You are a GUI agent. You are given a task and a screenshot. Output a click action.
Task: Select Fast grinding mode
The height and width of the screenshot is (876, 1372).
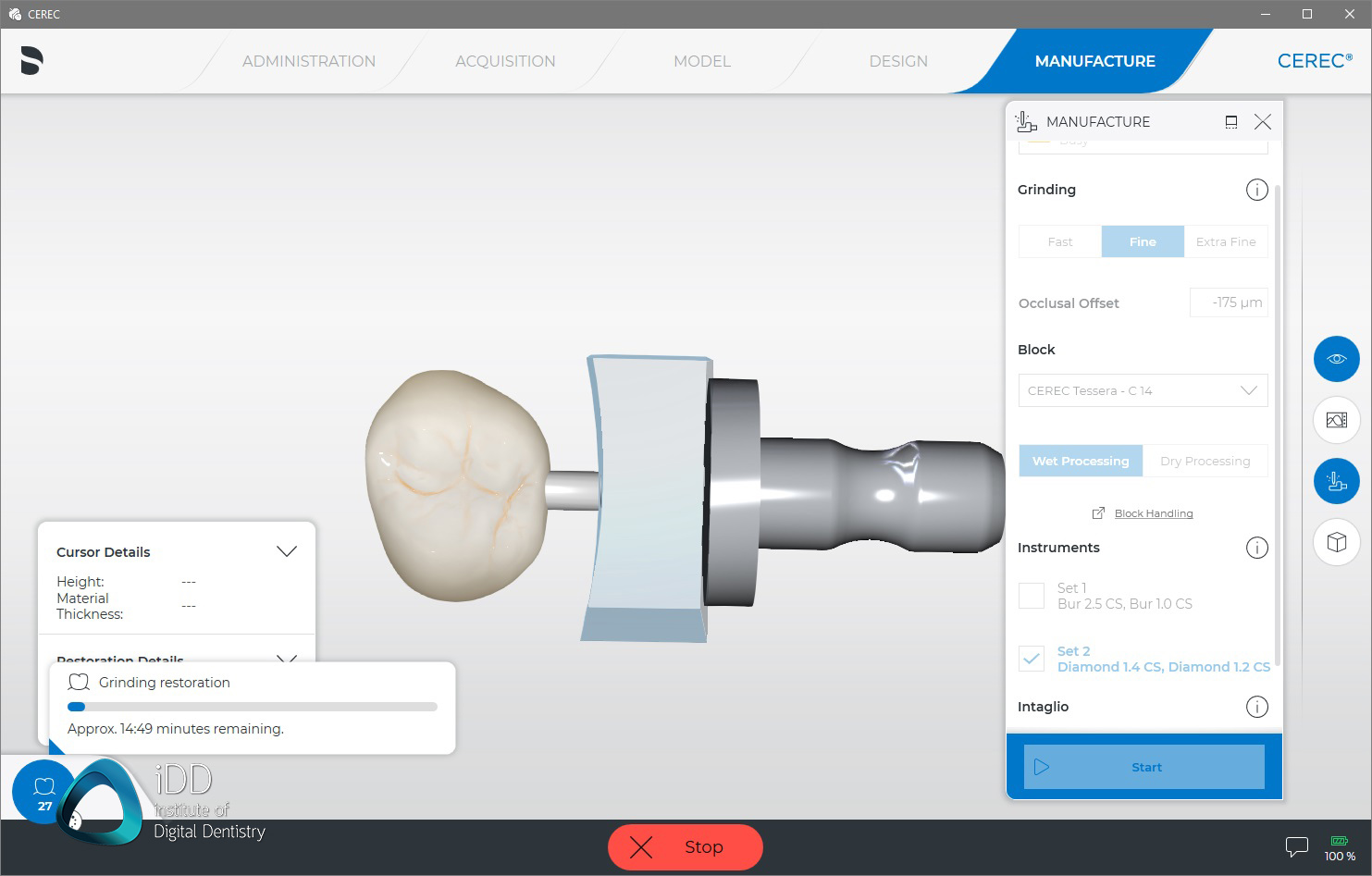click(1060, 241)
